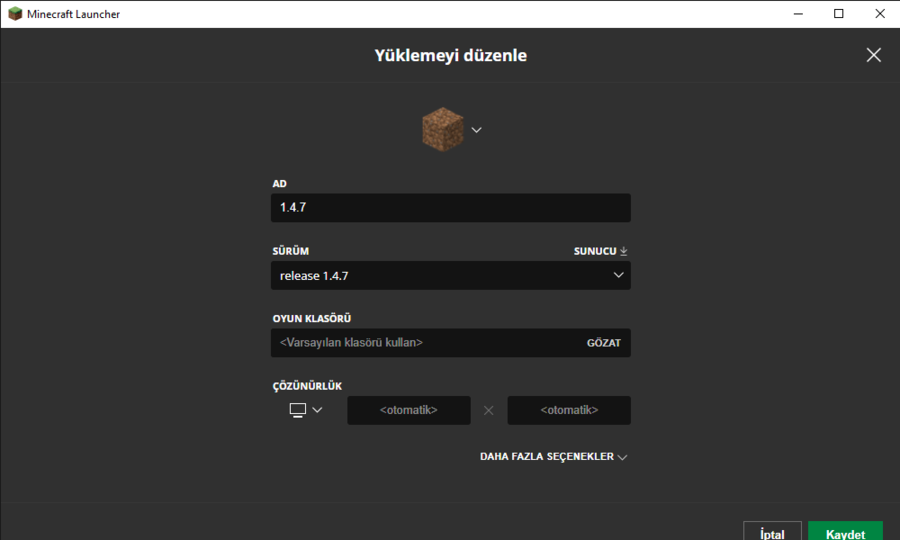This screenshot has height=540, width=900.
Task: Open the monitor resolution preset dropdown
Action: click(x=306, y=410)
